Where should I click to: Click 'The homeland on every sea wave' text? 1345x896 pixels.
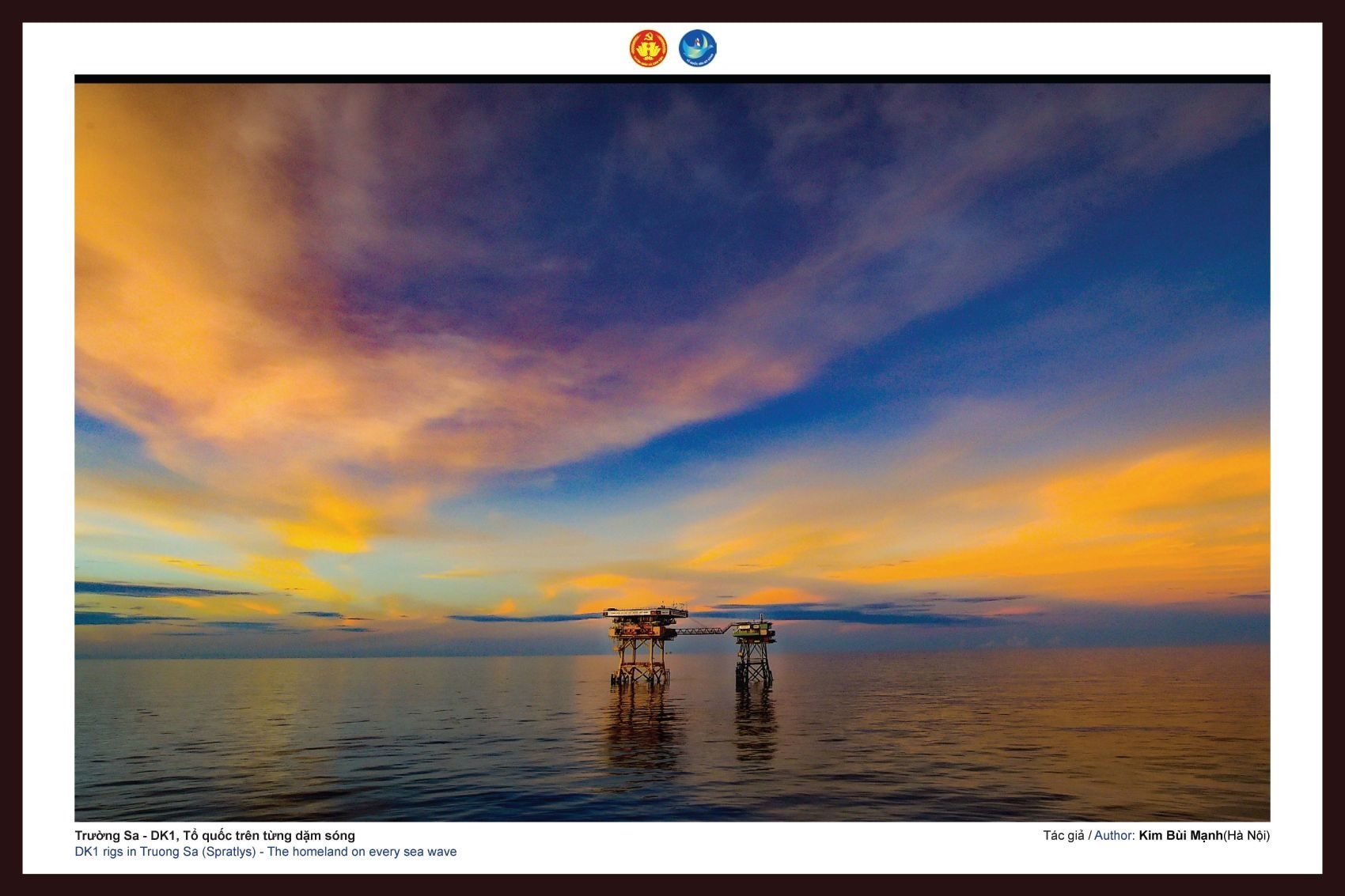[362, 852]
